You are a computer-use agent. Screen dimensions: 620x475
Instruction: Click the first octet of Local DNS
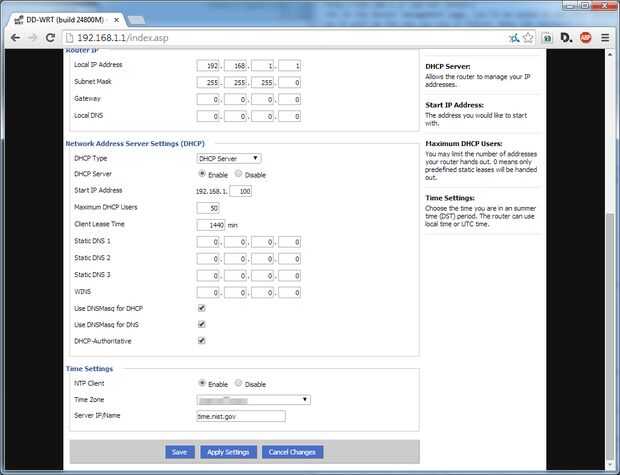point(208,116)
